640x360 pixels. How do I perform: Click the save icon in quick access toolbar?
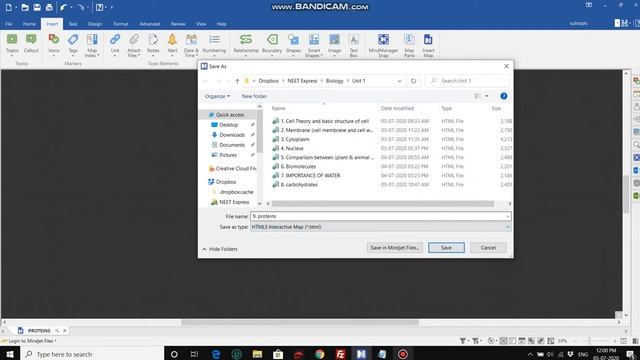point(37,7)
